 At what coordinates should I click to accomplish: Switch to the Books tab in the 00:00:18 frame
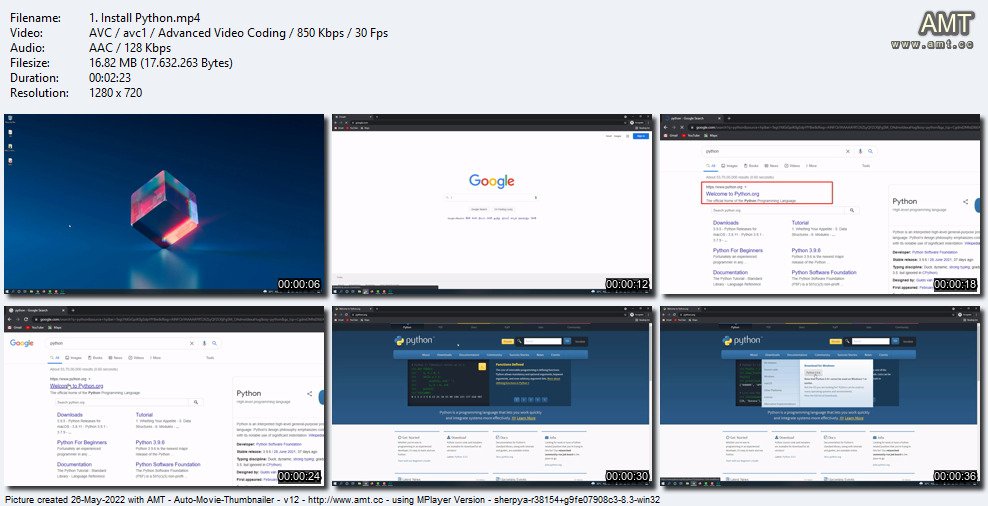(x=752, y=166)
